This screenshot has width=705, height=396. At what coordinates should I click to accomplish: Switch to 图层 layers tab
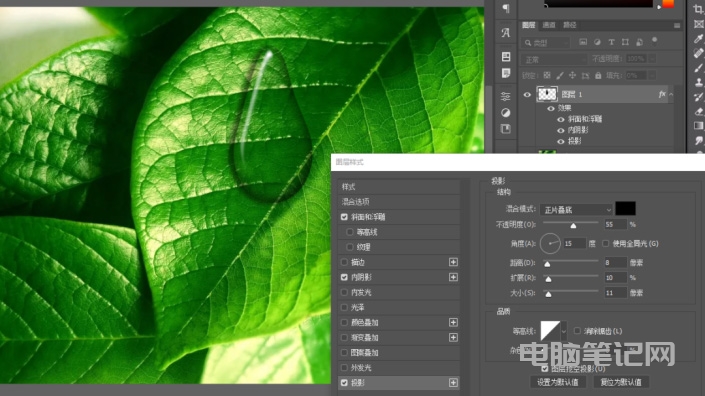529,25
